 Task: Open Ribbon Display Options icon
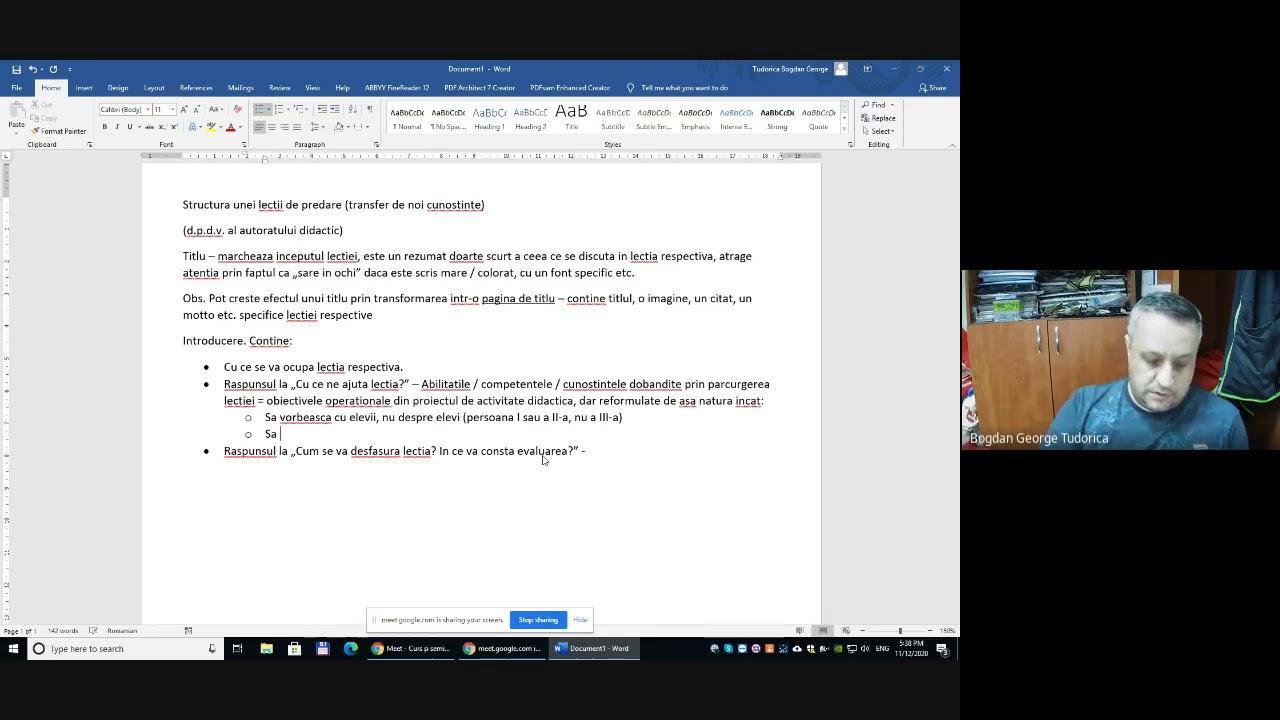[x=867, y=69]
